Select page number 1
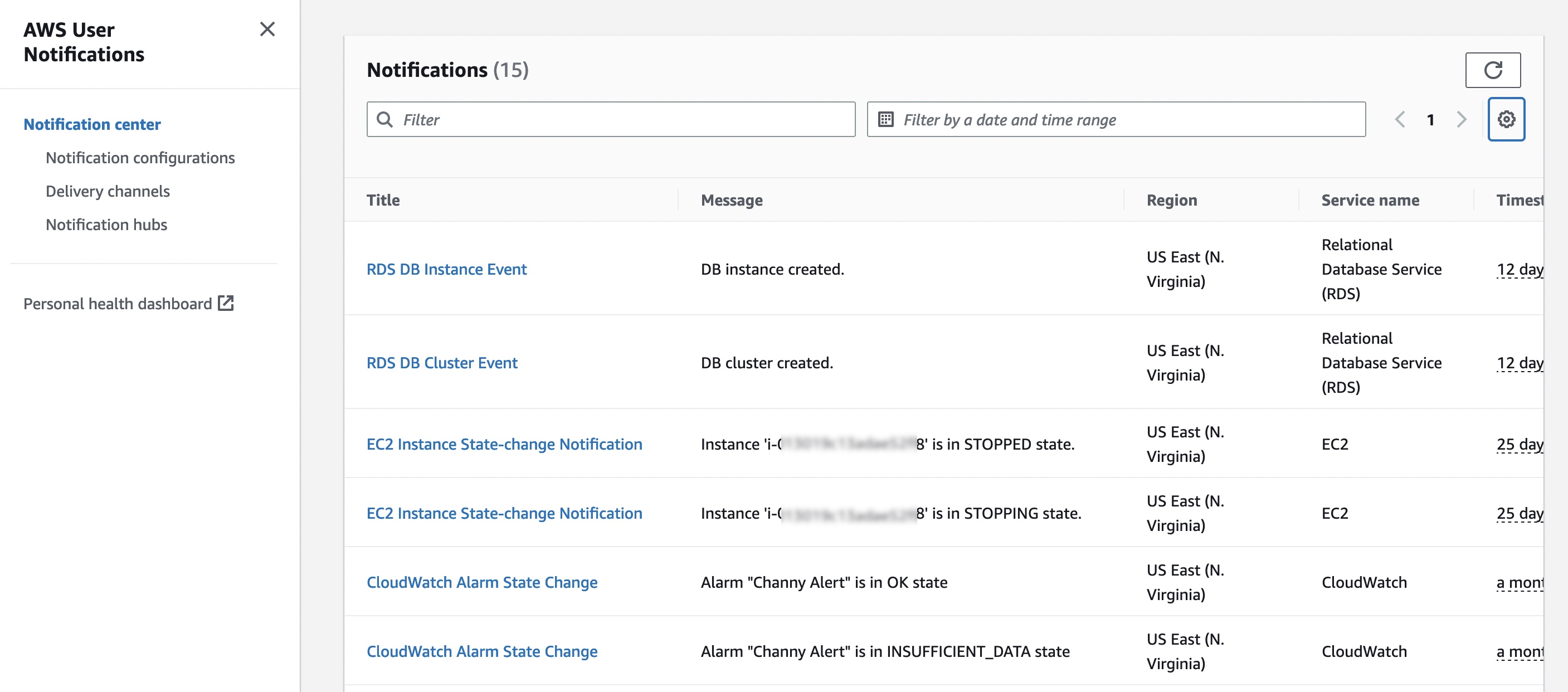The height and width of the screenshot is (692, 1568). pyautogui.click(x=1430, y=120)
